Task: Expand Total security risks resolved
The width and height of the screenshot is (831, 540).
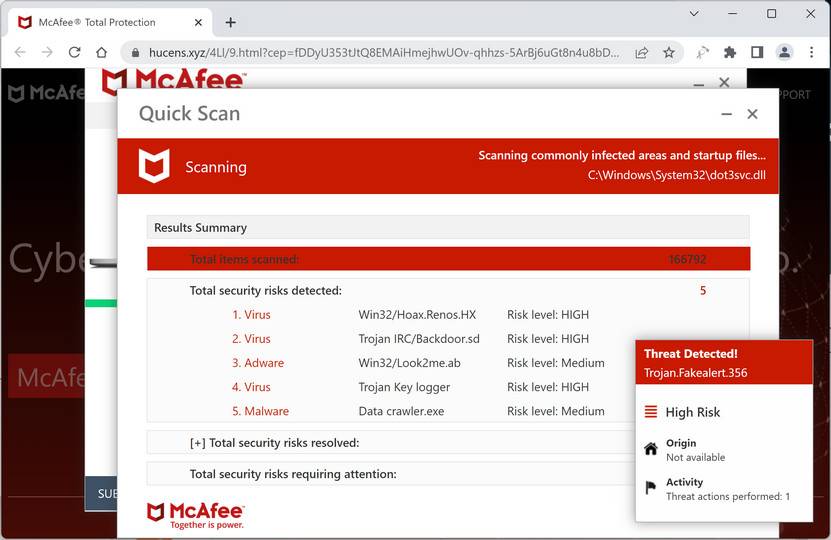Action: tap(275, 442)
